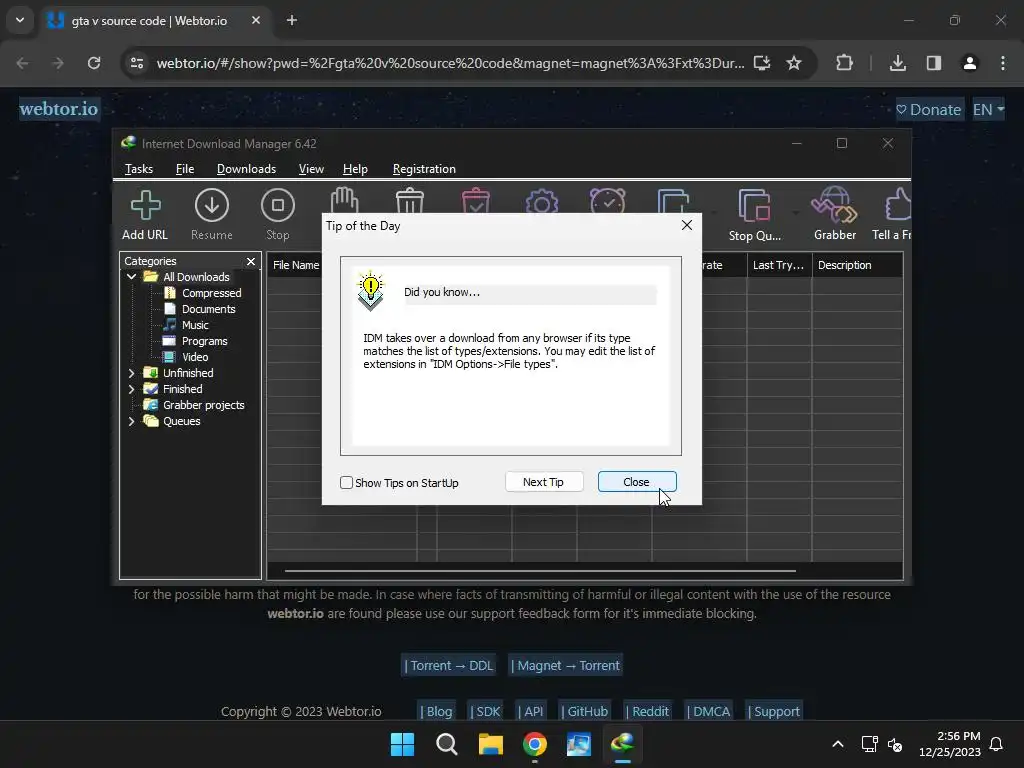Screen dimensions: 1024x768
Task: Click the Chrome address bar
Action: (x=450, y=63)
